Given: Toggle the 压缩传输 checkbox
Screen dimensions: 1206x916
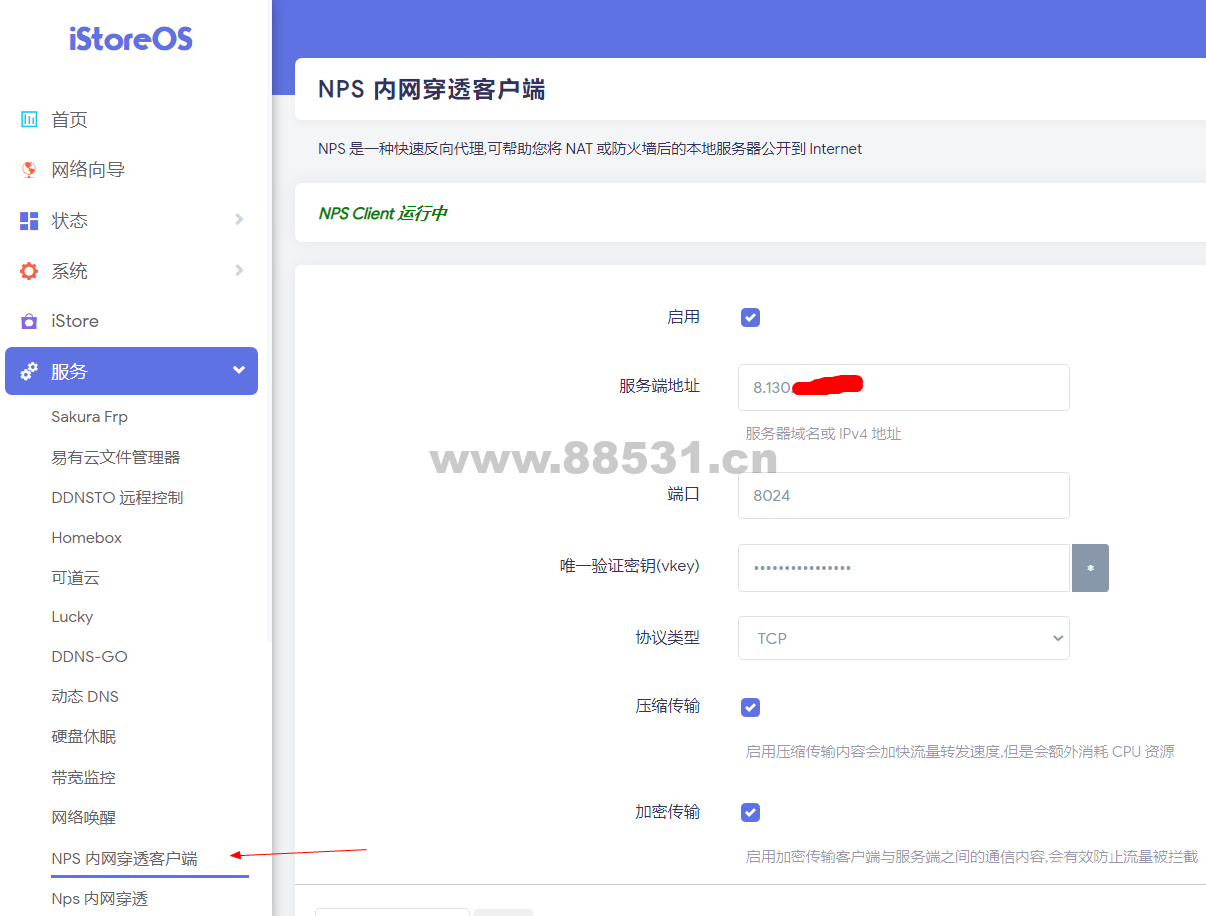Looking at the screenshot, I should 750,708.
